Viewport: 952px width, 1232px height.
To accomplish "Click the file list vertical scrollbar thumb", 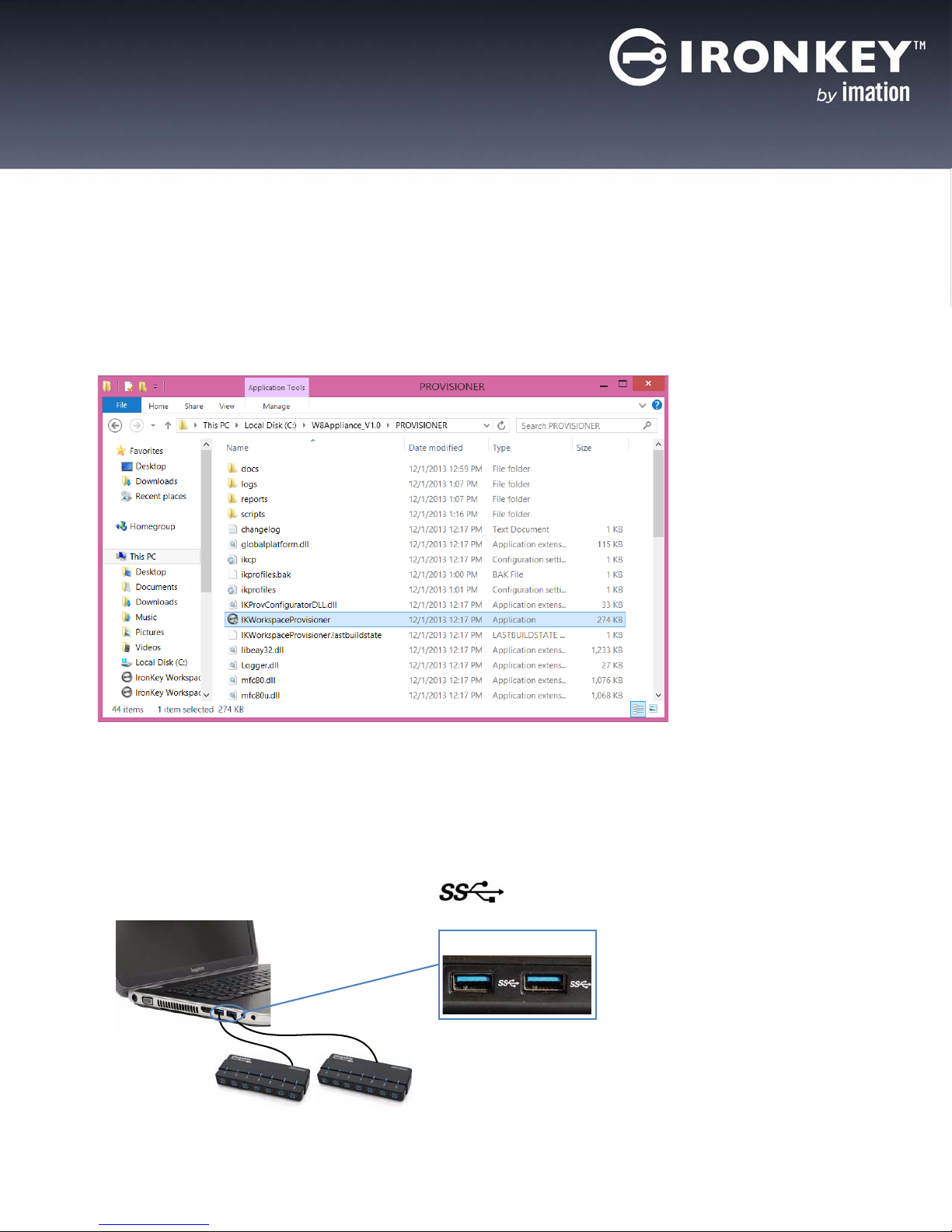I will tap(658, 494).
